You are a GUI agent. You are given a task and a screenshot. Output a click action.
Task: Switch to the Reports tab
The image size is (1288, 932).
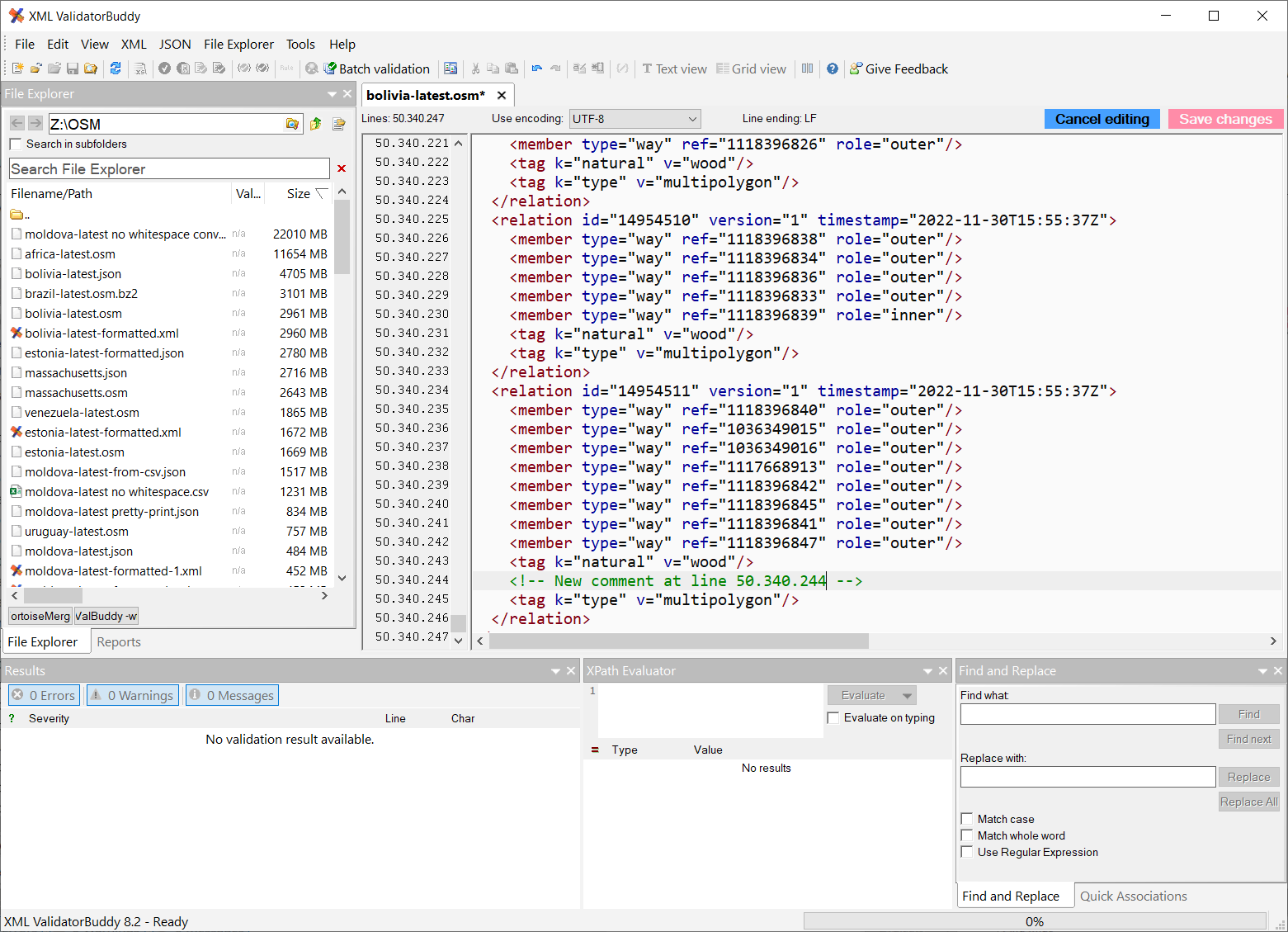pos(118,641)
